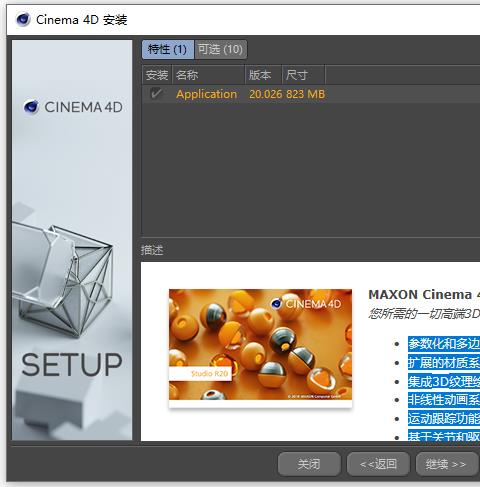Click the 安装 column header
Image resolution: width=480 pixels, height=487 pixels.
point(157,75)
